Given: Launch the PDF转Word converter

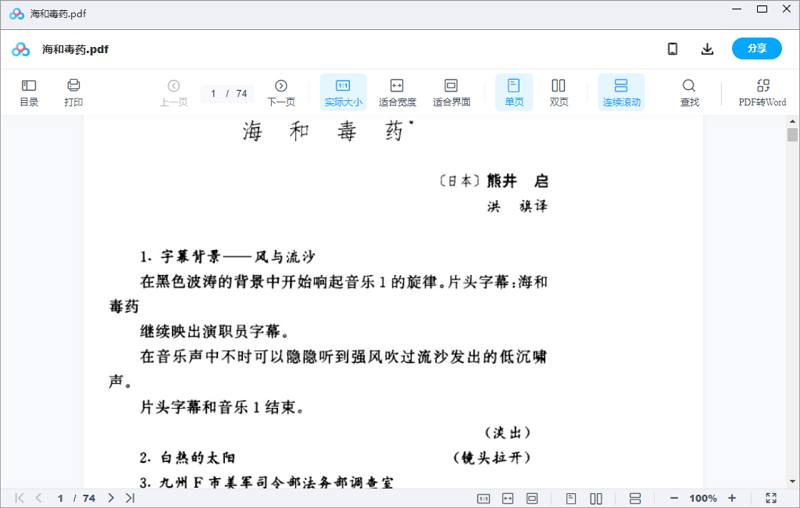Looking at the screenshot, I should pyautogui.click(x=762, y=92).
